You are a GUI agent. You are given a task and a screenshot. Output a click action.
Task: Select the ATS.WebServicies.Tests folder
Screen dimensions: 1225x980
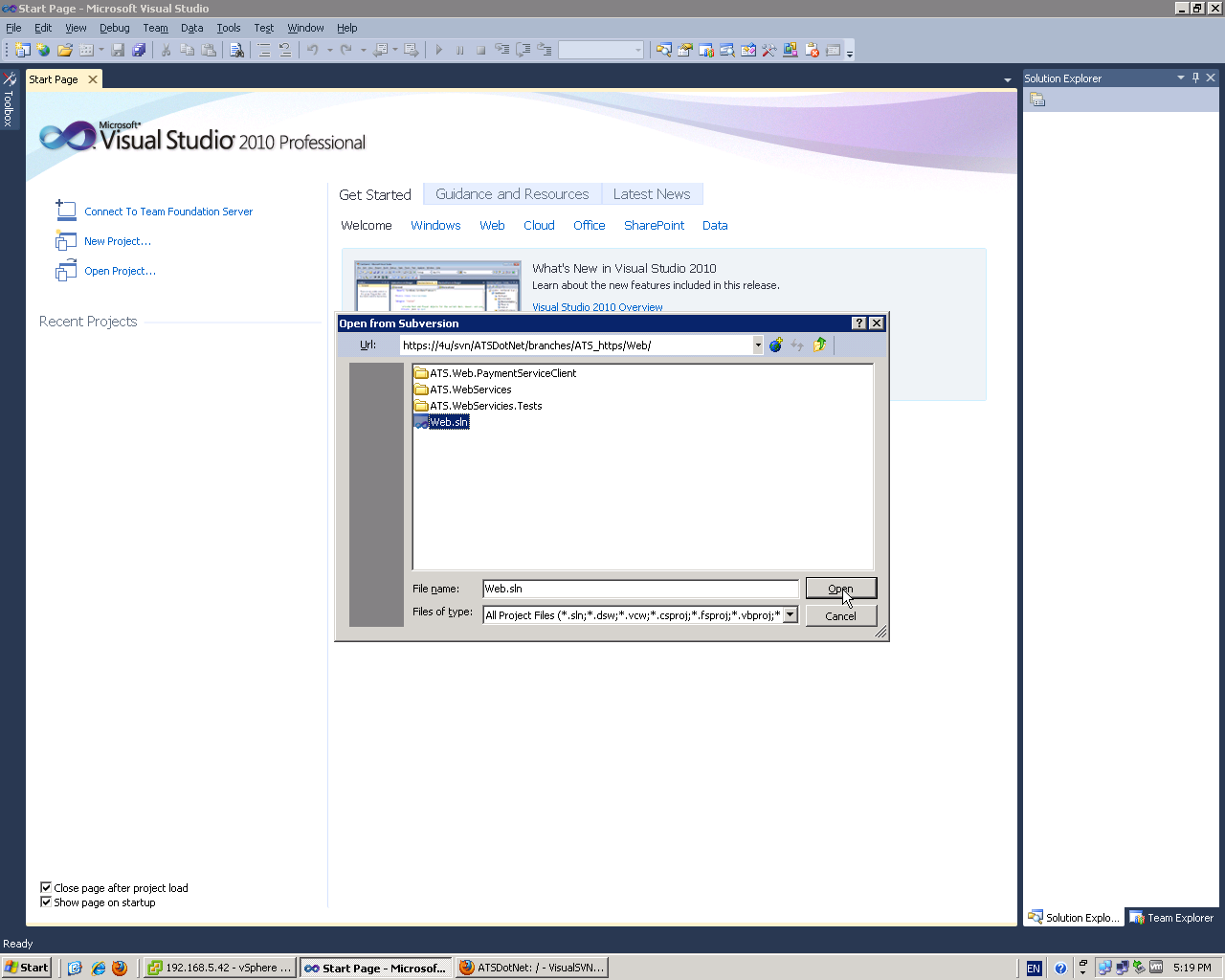coord(478,406)
